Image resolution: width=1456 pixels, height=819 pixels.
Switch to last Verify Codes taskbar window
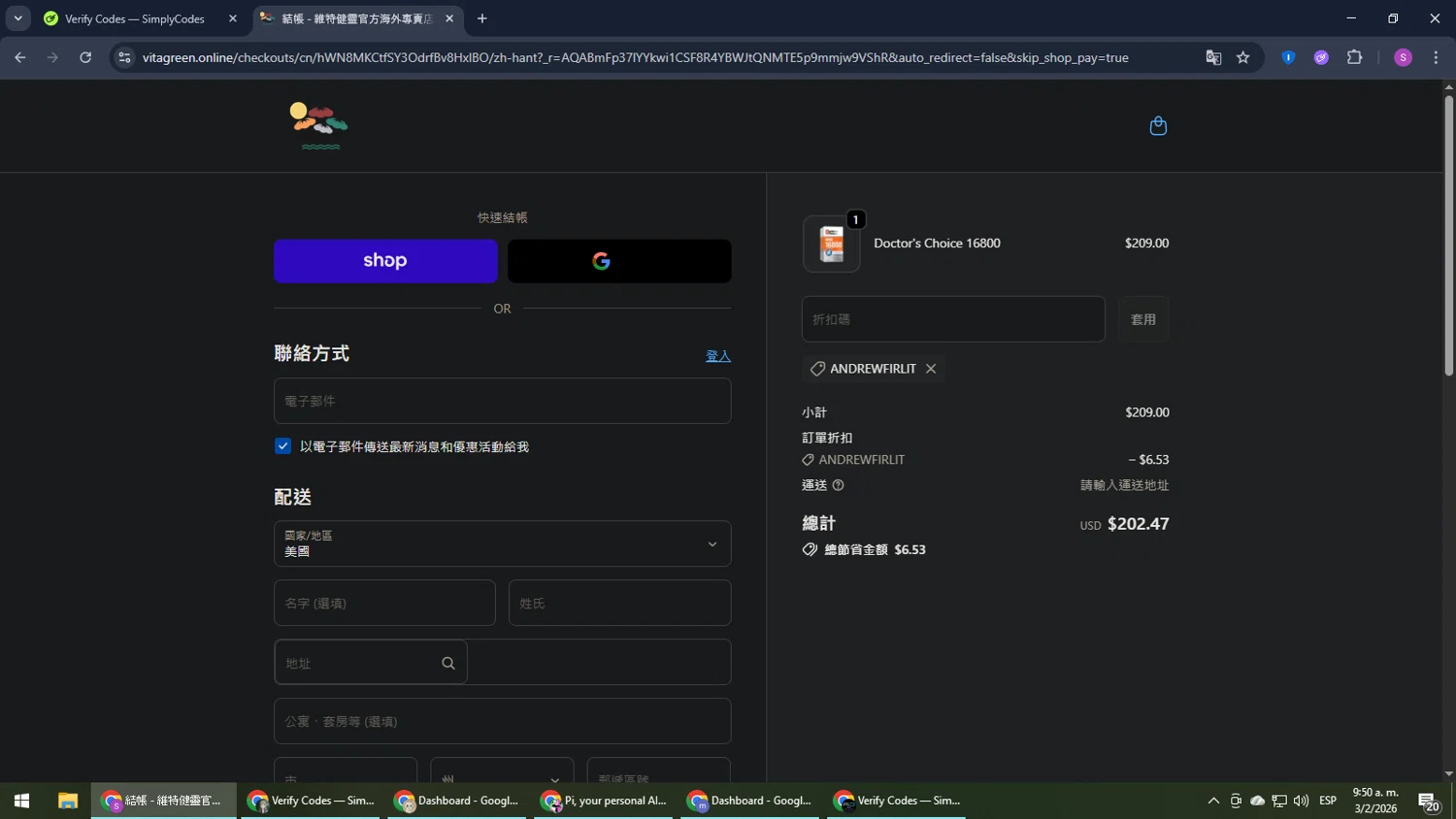pos(896,801)
